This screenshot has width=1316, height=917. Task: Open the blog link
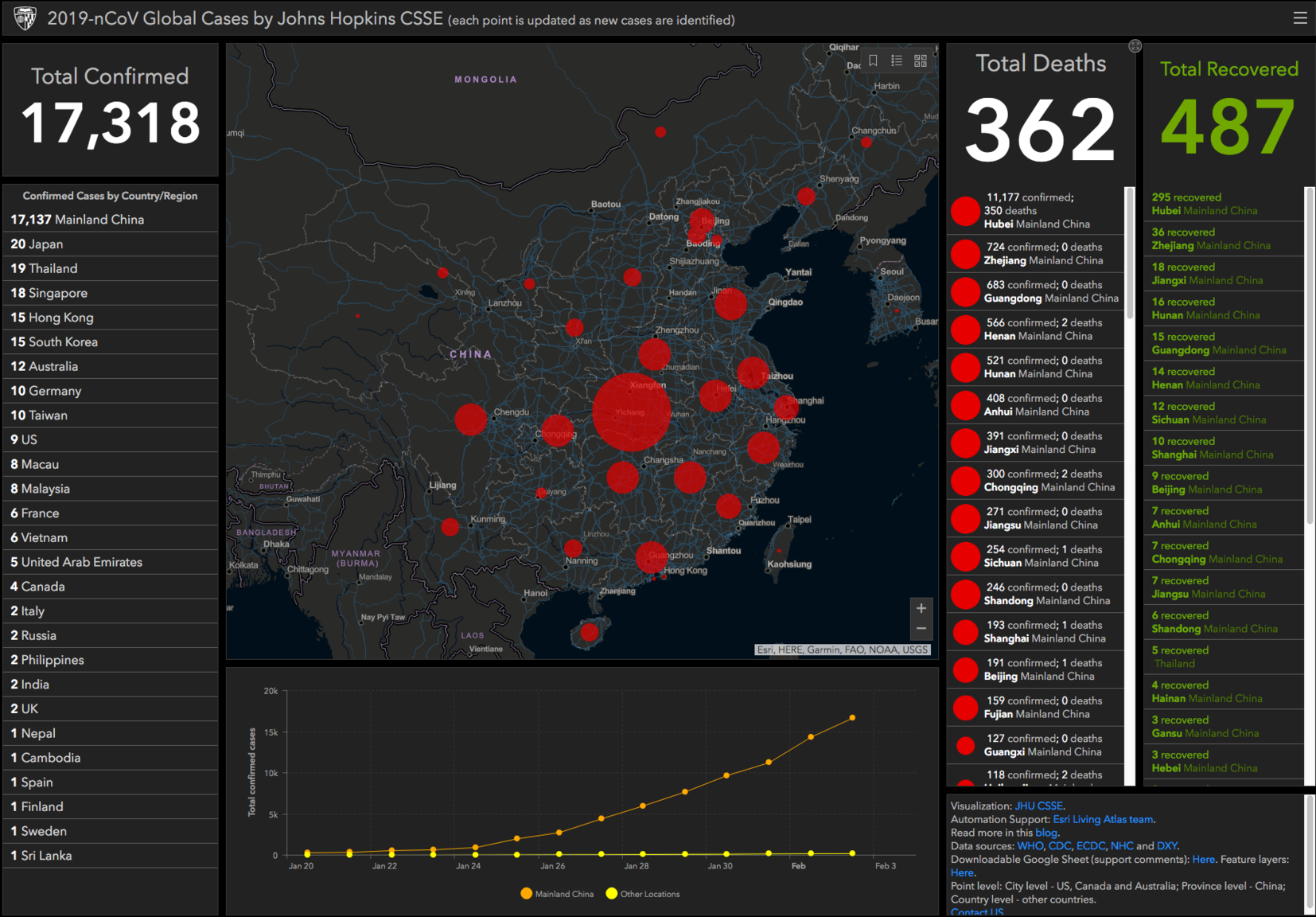click(1045, 833)
